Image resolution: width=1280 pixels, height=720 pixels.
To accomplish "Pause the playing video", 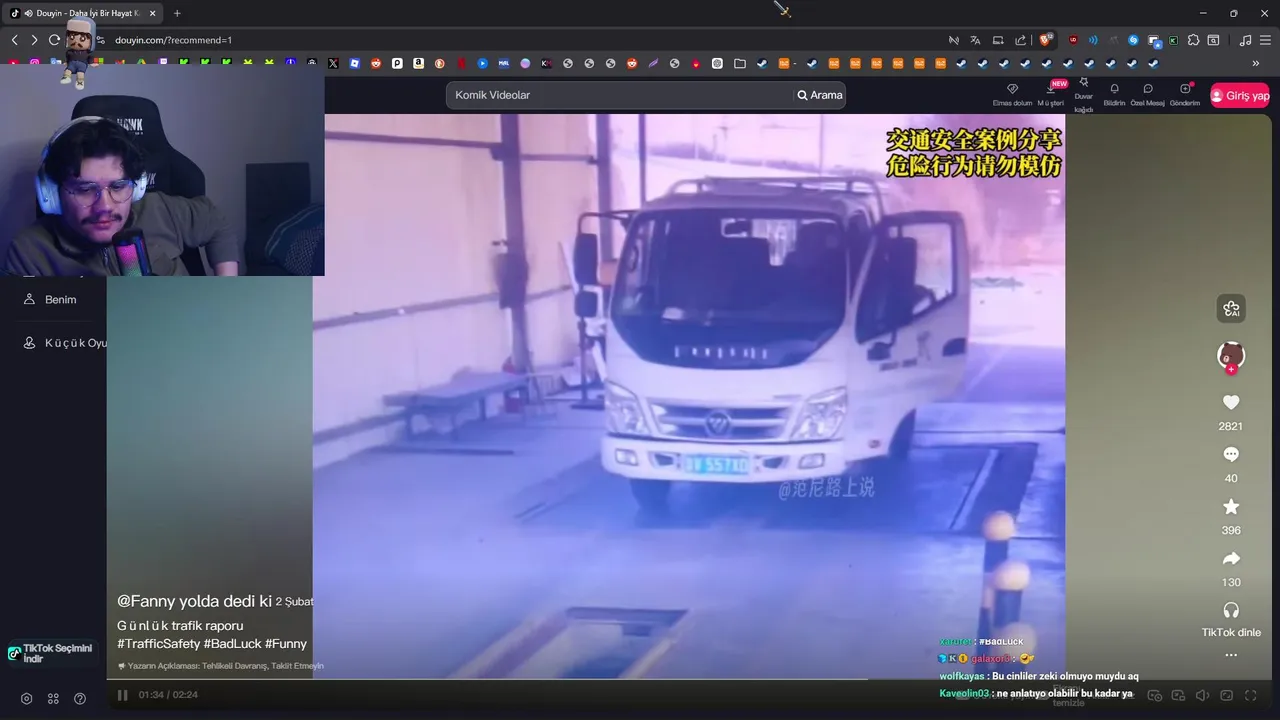I will pyautogui.click(x=122, y=695).
